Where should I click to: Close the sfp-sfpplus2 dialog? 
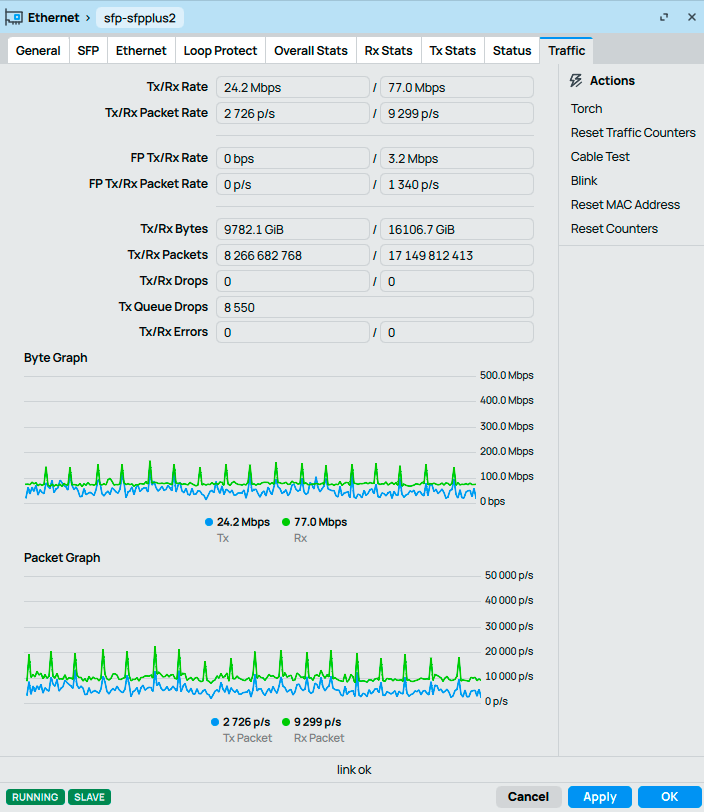(692, 17)
